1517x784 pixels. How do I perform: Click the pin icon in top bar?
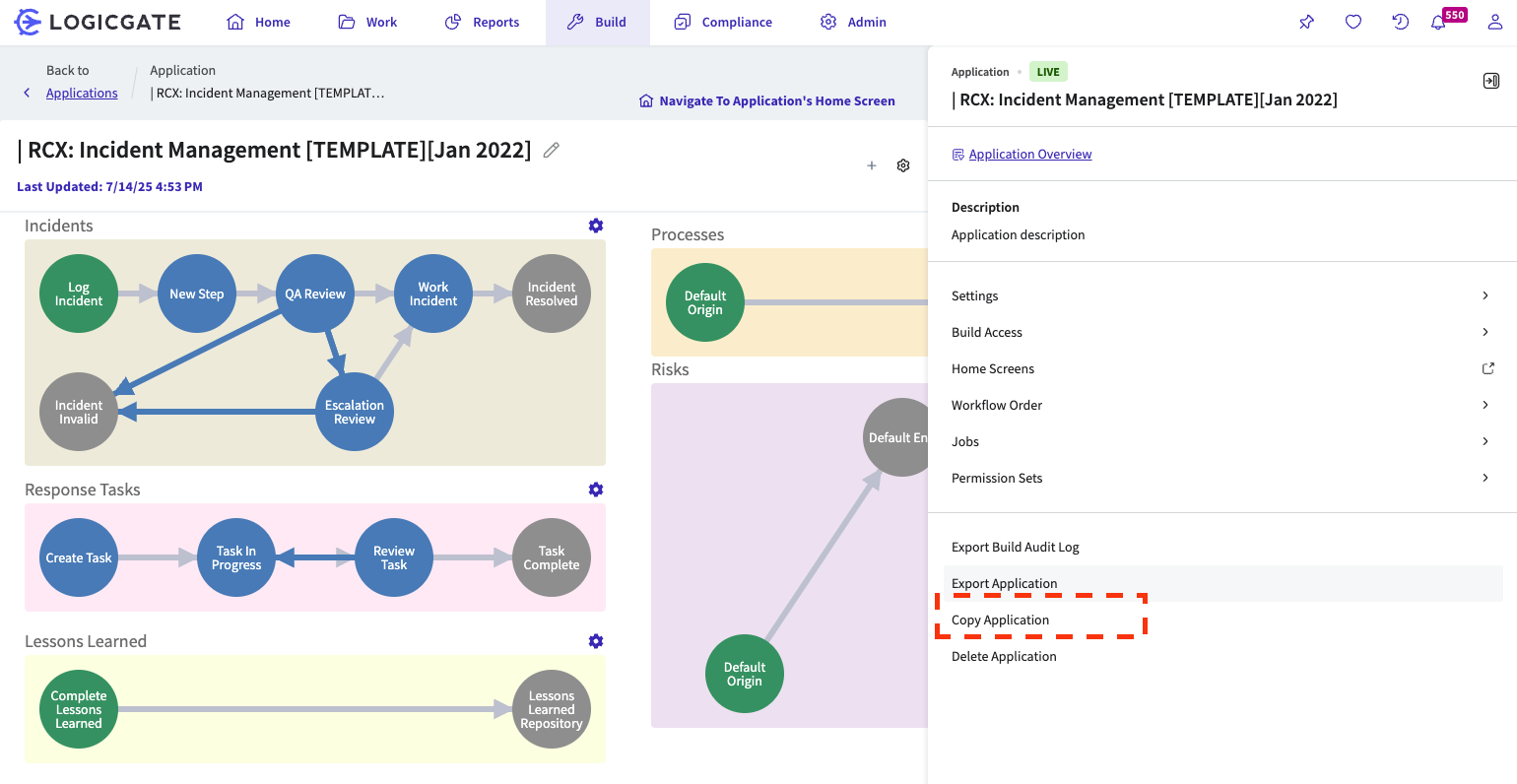[x=1306, y=22]
